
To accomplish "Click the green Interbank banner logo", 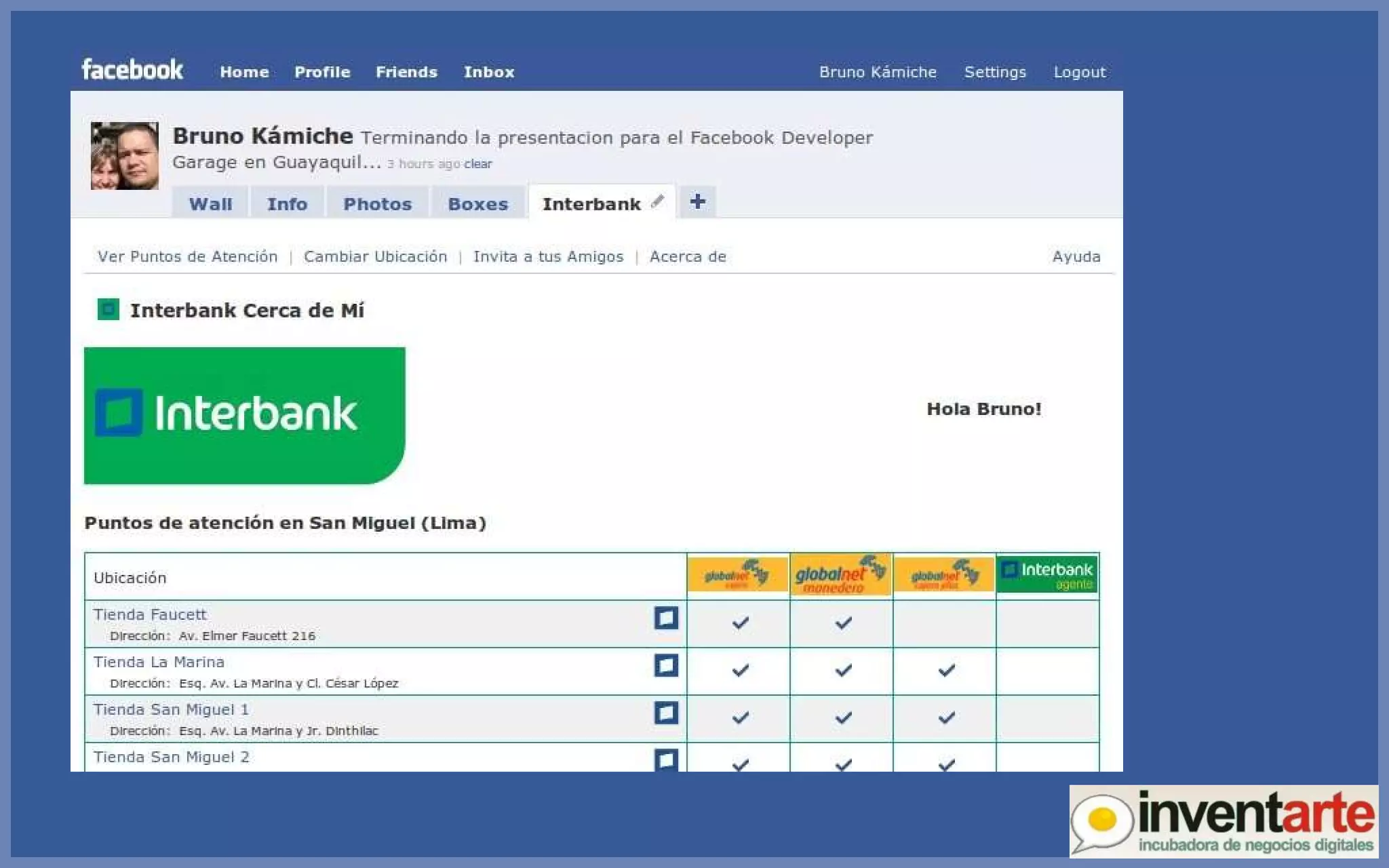I will [x=244, y=415].
